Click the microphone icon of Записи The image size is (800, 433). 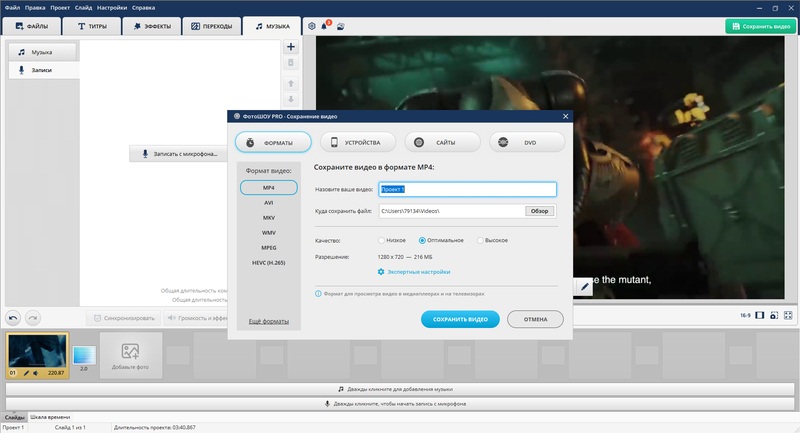(21, 70)
